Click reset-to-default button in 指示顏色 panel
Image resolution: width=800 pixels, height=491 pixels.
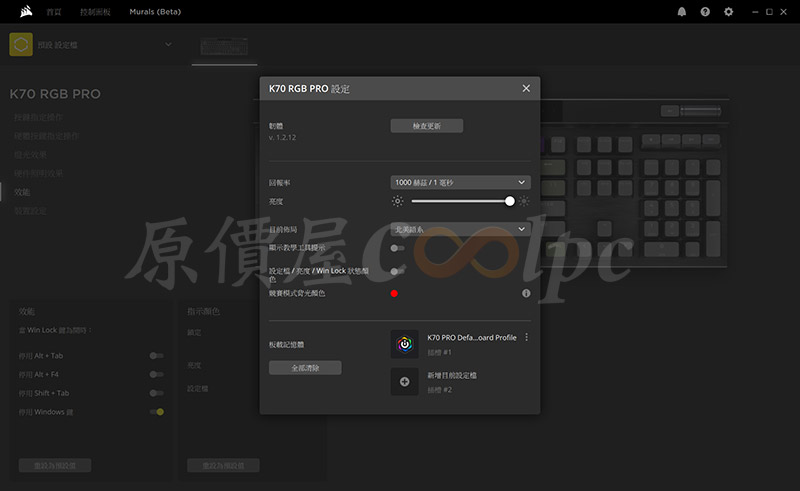223,465
